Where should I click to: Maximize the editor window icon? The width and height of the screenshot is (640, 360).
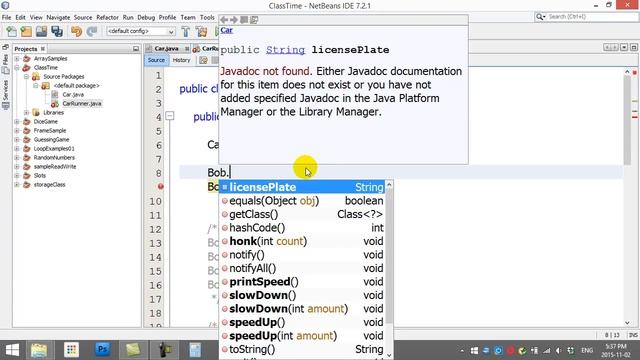(x=634, y=47)
